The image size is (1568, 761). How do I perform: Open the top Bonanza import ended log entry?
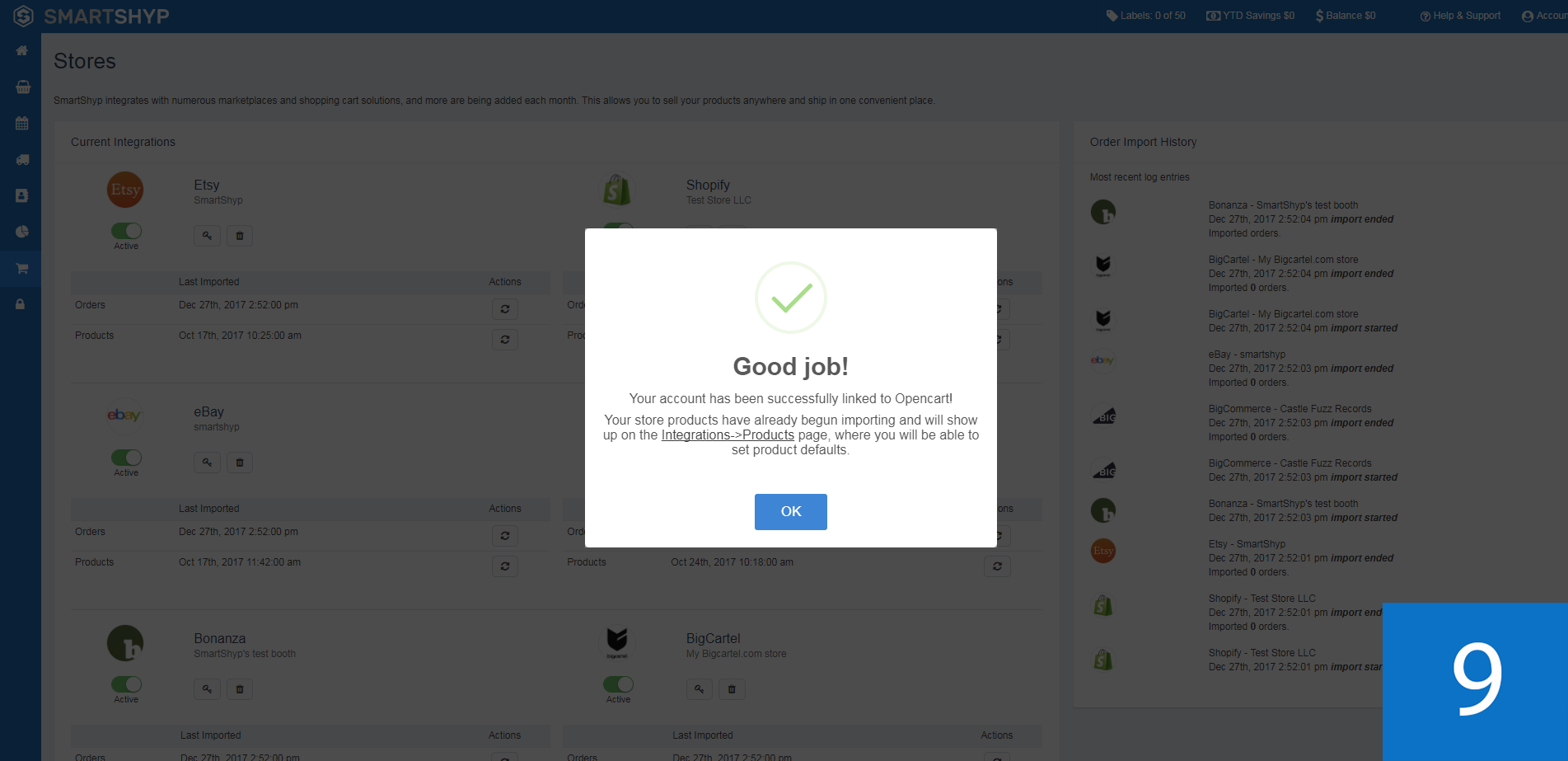coord(1301,219)
